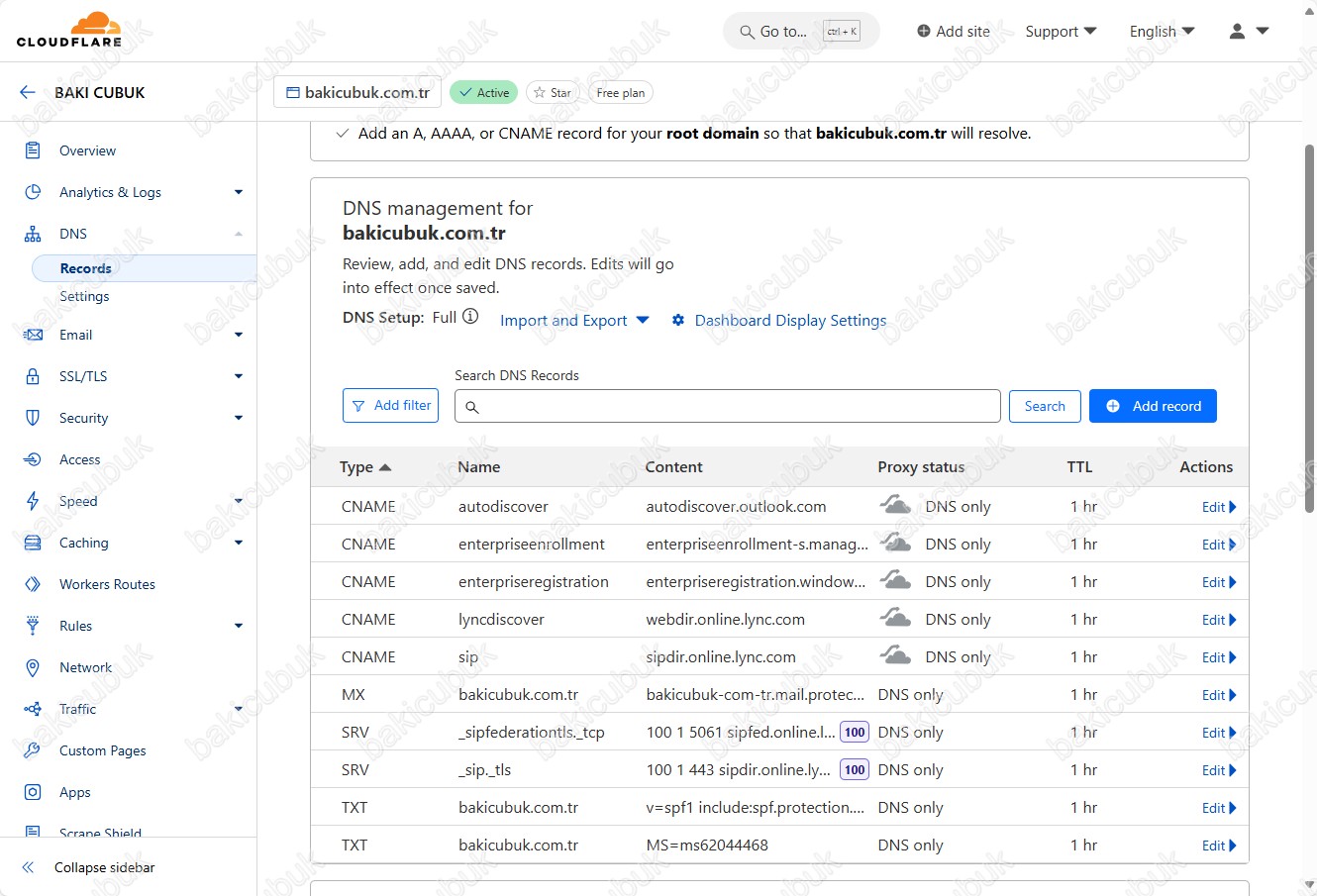
Task: Click the Traffic routing icon
Action: (33, 709)
